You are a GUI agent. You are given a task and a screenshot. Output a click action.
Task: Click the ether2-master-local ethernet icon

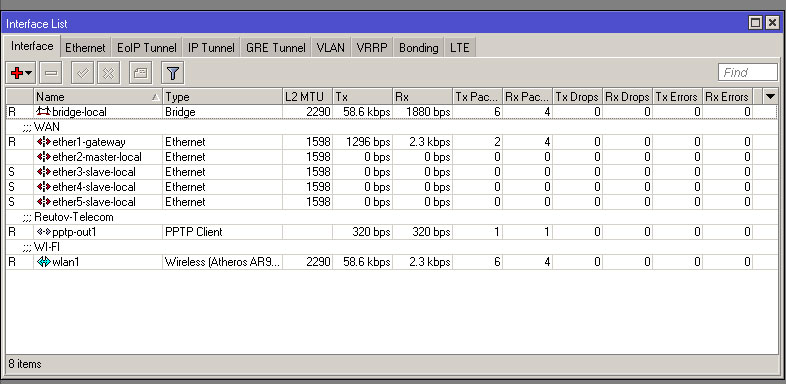(x=44, y=157)
